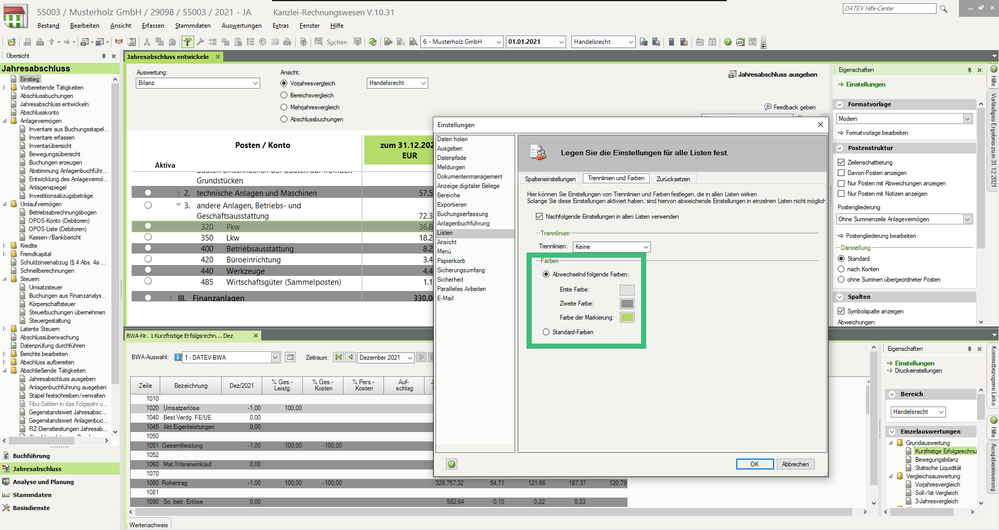Switch to Spalteneinstellungen tab in dialog
This screenshot has height=530, width=999.
pos(550,179)
